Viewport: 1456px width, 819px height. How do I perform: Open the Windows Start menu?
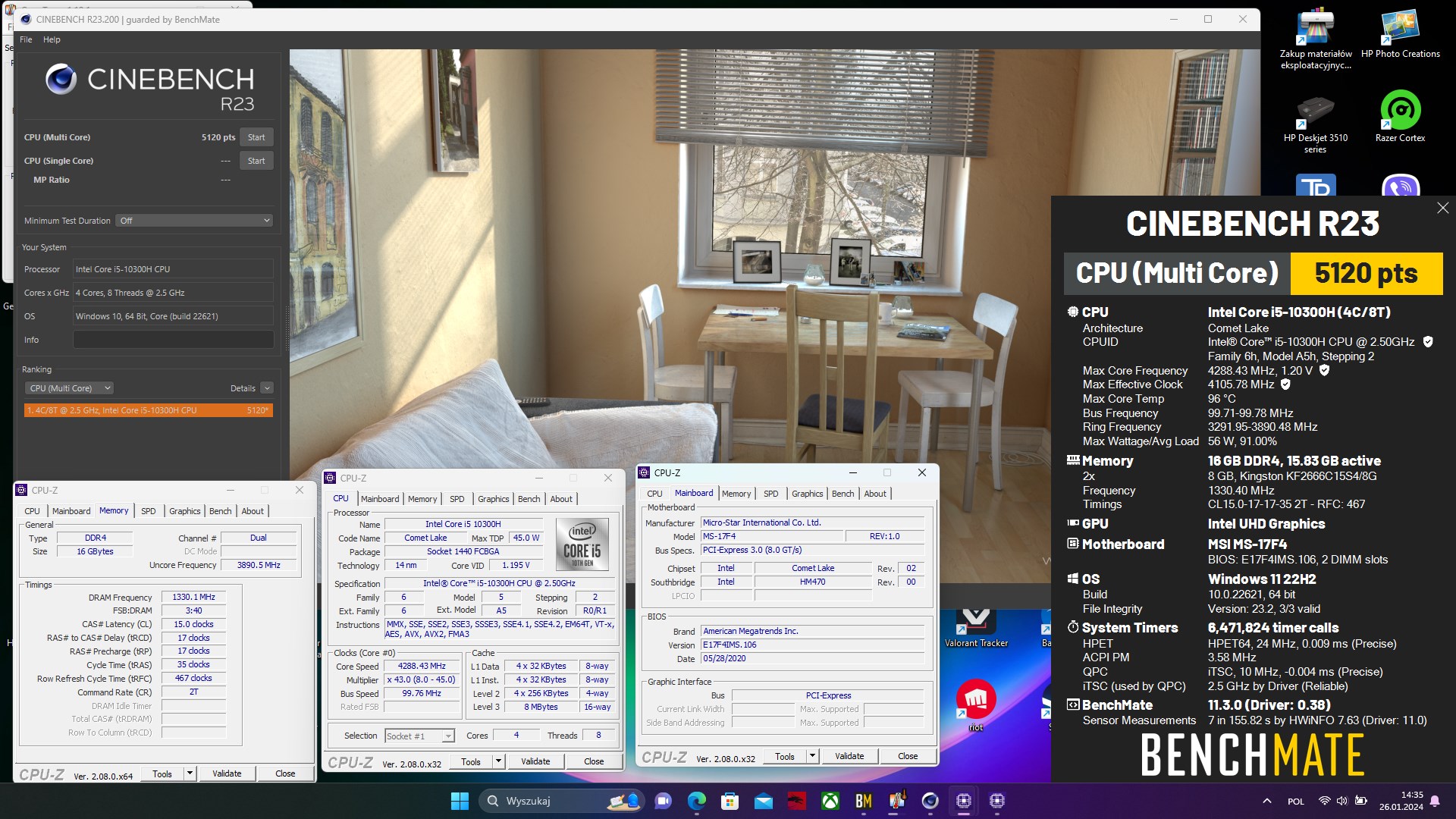tap(460, 801)
